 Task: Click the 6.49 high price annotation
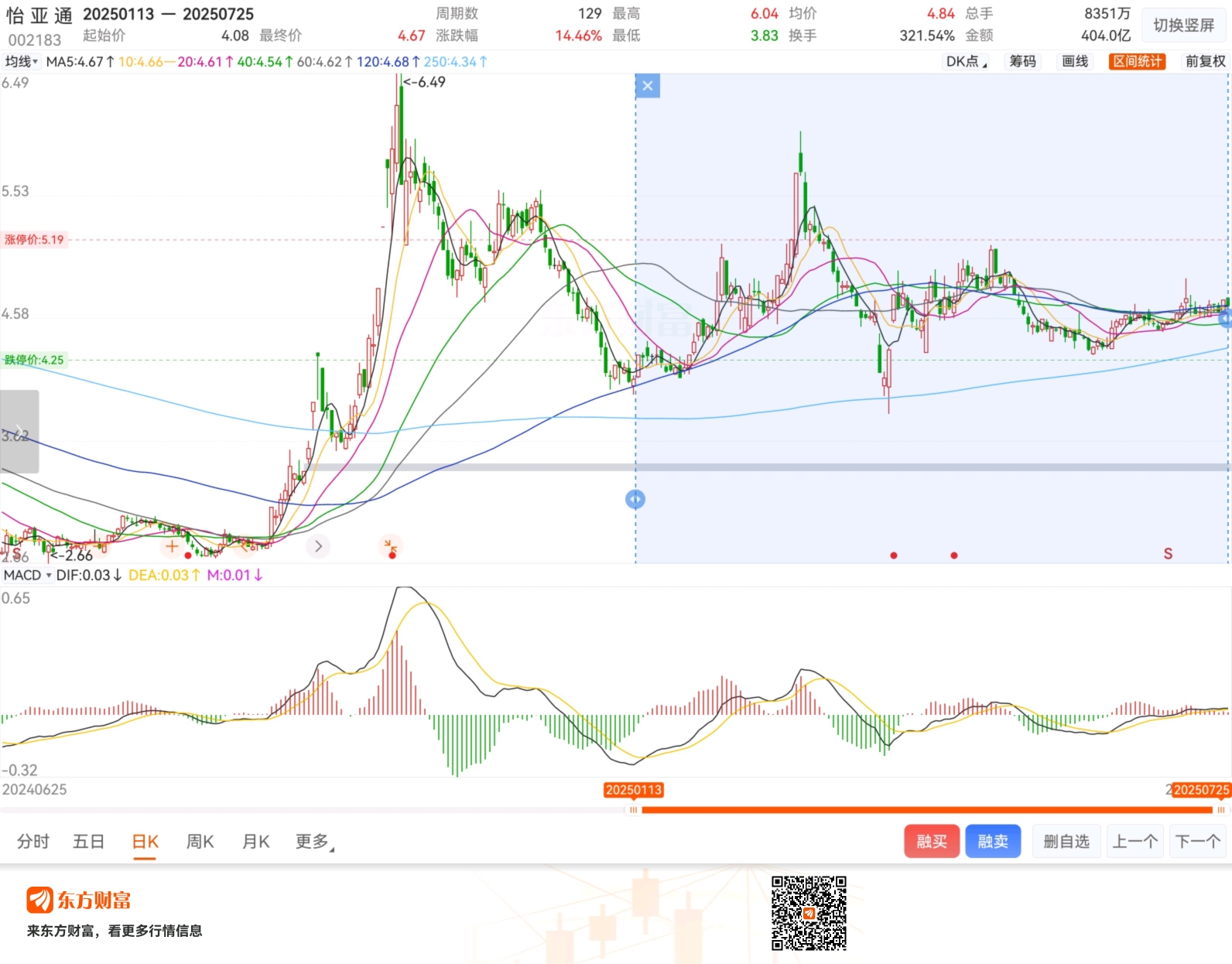[x=425, y=82]
